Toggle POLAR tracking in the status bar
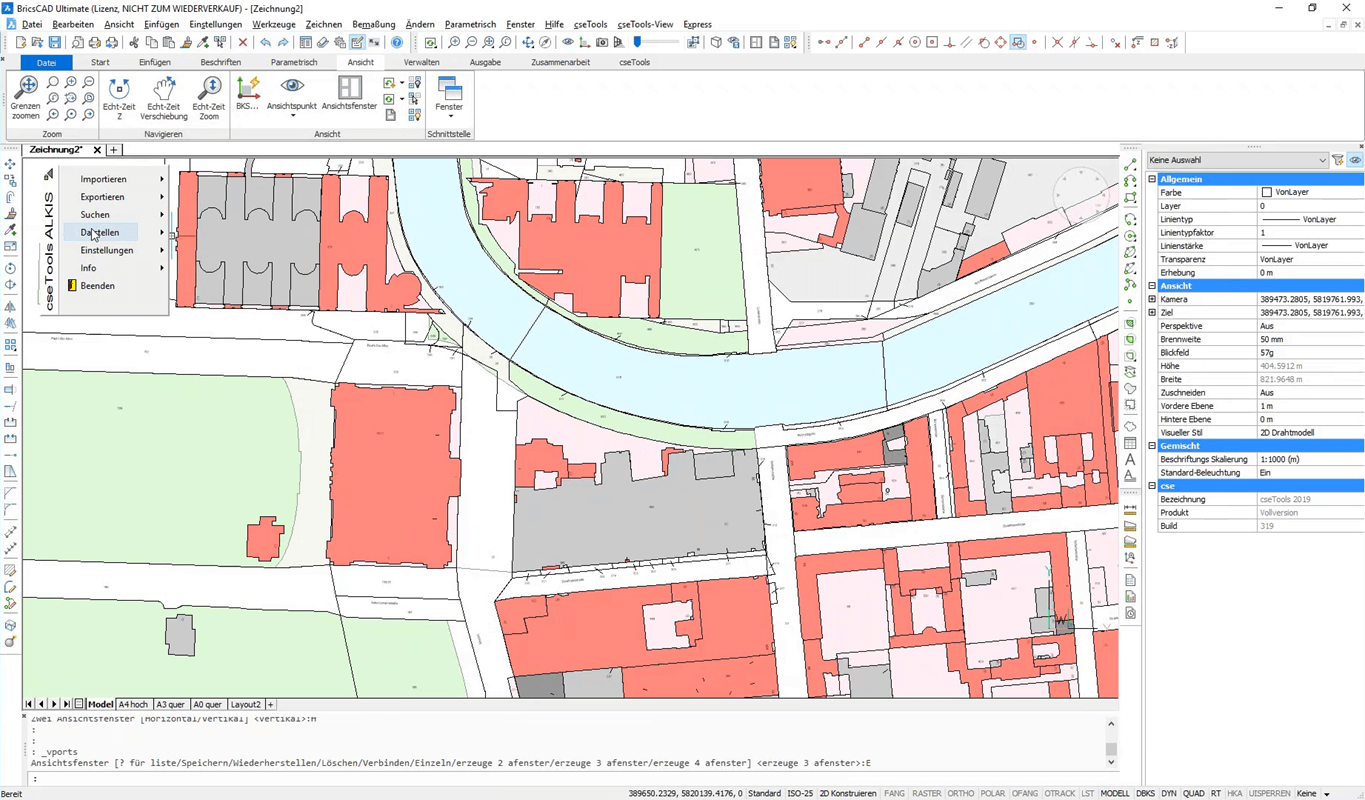Screen dimensions: 1365x800 [992, 793]
